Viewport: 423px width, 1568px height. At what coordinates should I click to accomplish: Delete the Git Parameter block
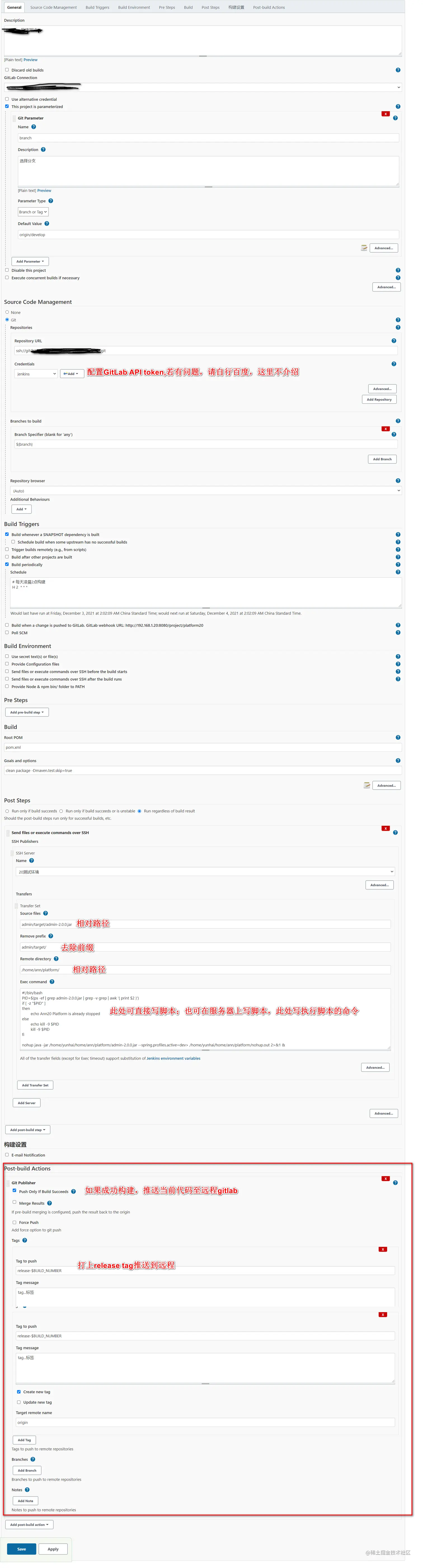coord(385,114)
